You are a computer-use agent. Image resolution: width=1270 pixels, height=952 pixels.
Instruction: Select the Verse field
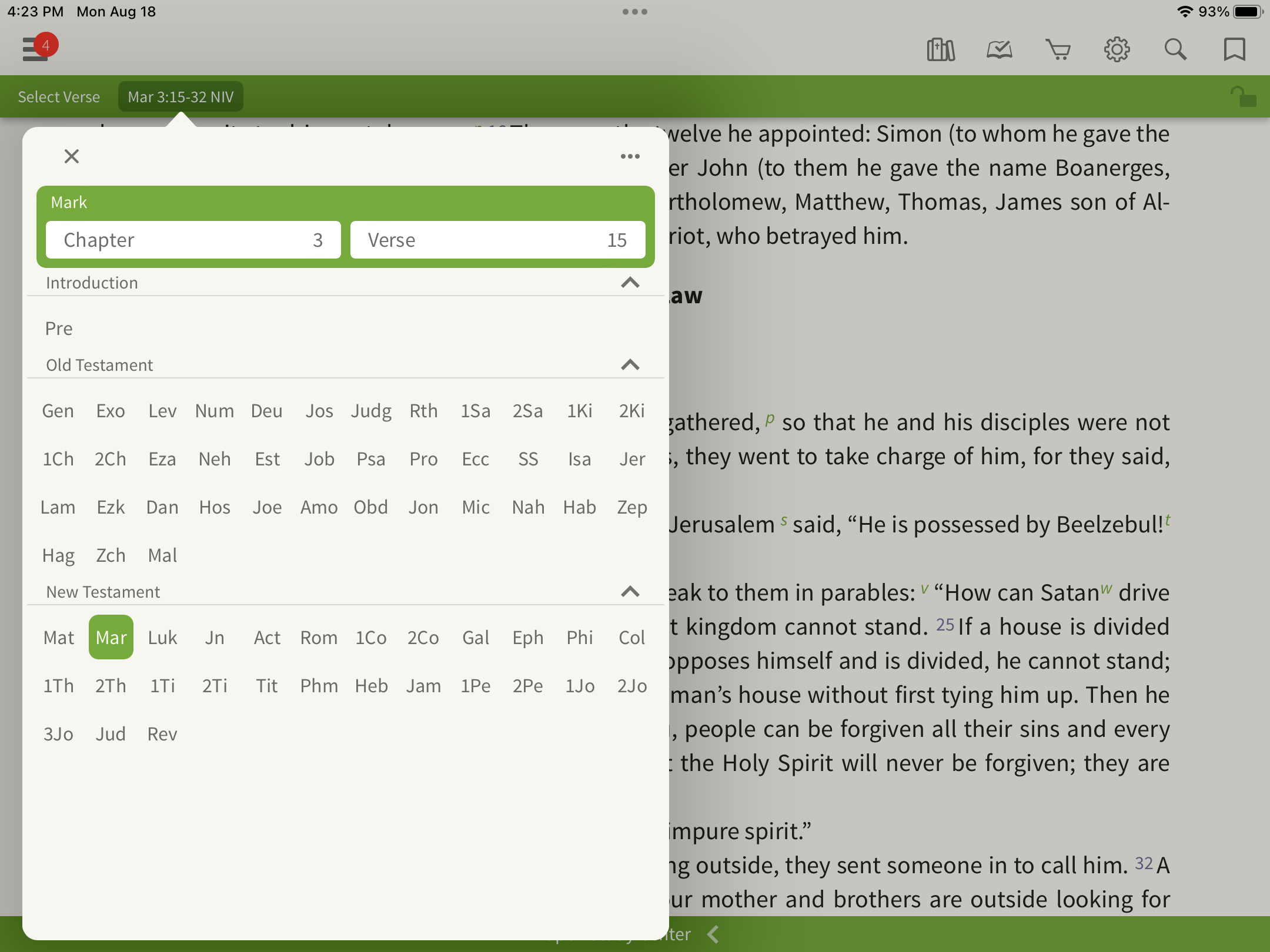point(498,240)
